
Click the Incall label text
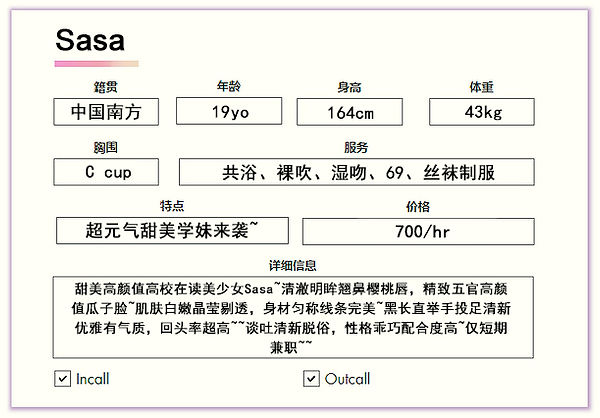pos(93,379)
